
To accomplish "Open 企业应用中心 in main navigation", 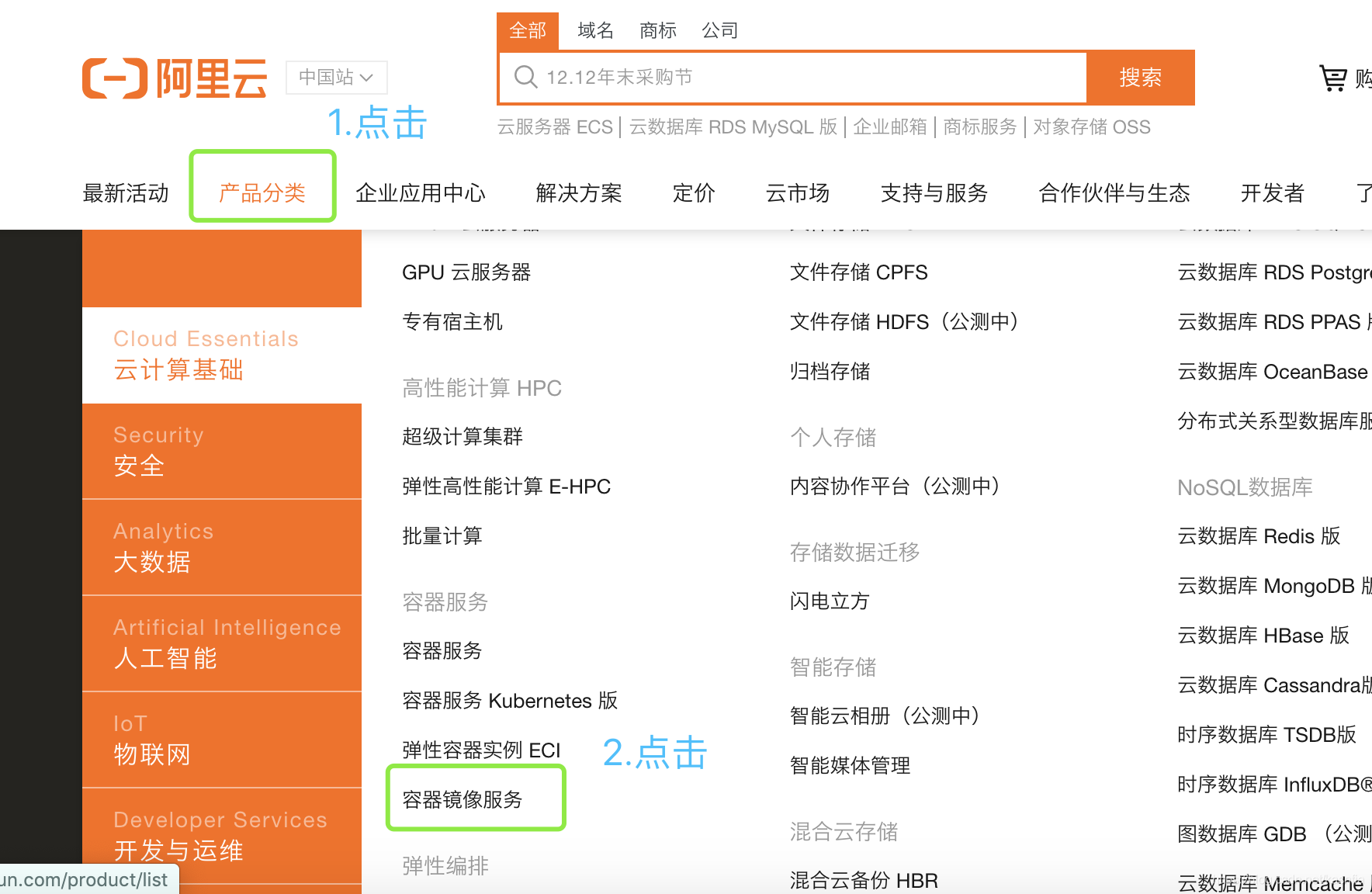I will click(421, 193).
